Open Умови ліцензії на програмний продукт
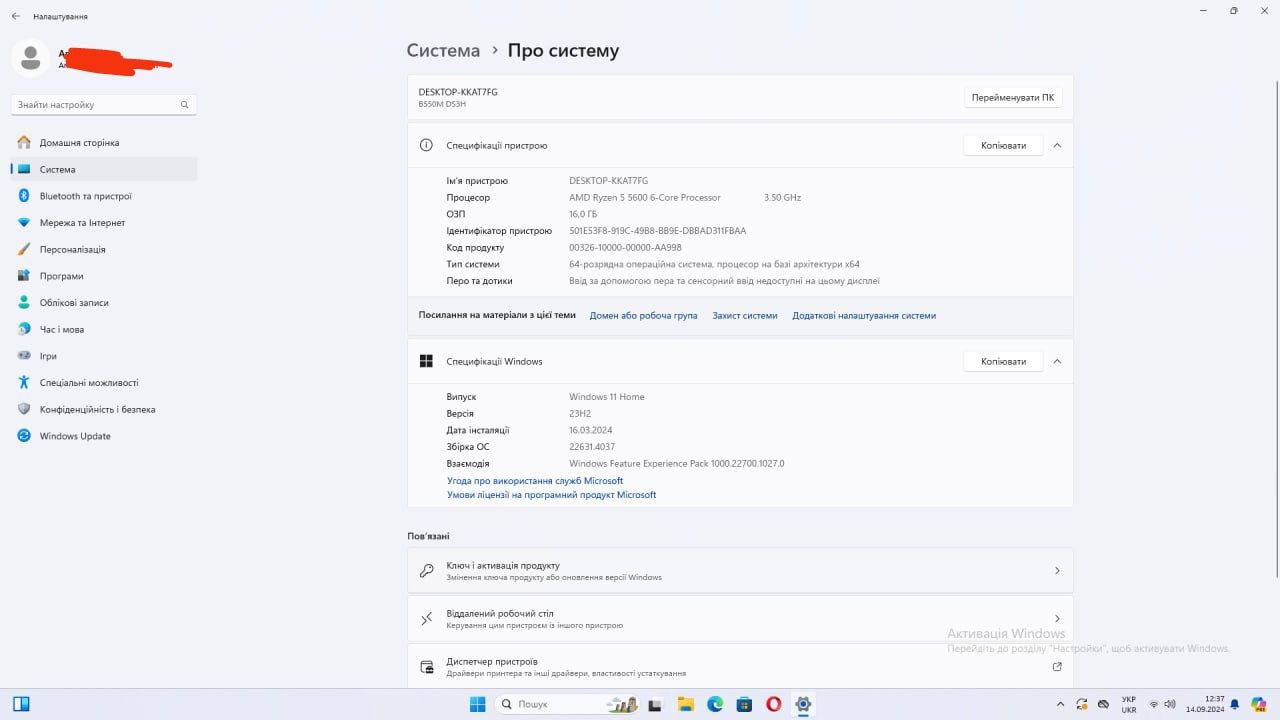Viewport: 1280px width, 720px height. [x=551, y=495]
